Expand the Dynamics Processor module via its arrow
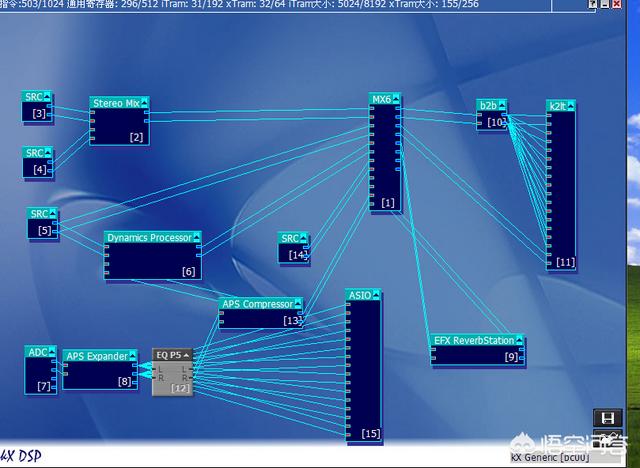 (197, 238)
